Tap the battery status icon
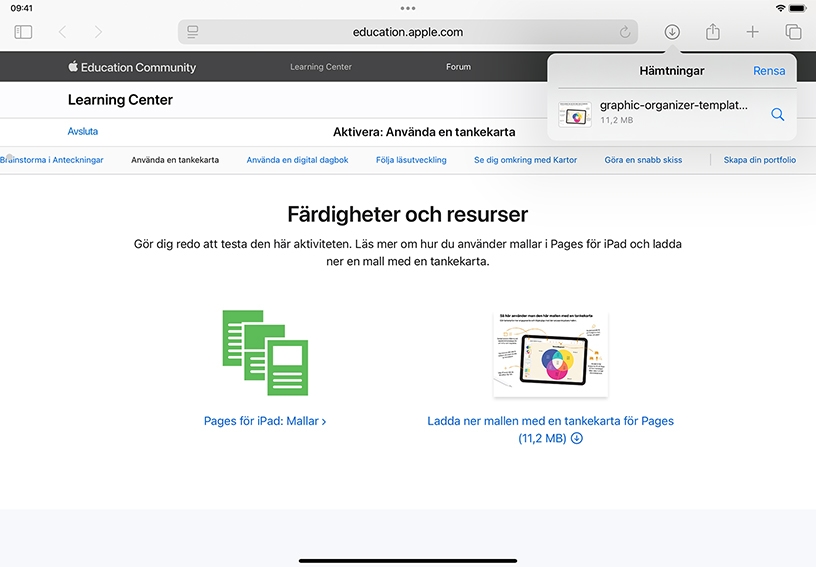Viewport: 816px width, 567px height. (798, 8)
